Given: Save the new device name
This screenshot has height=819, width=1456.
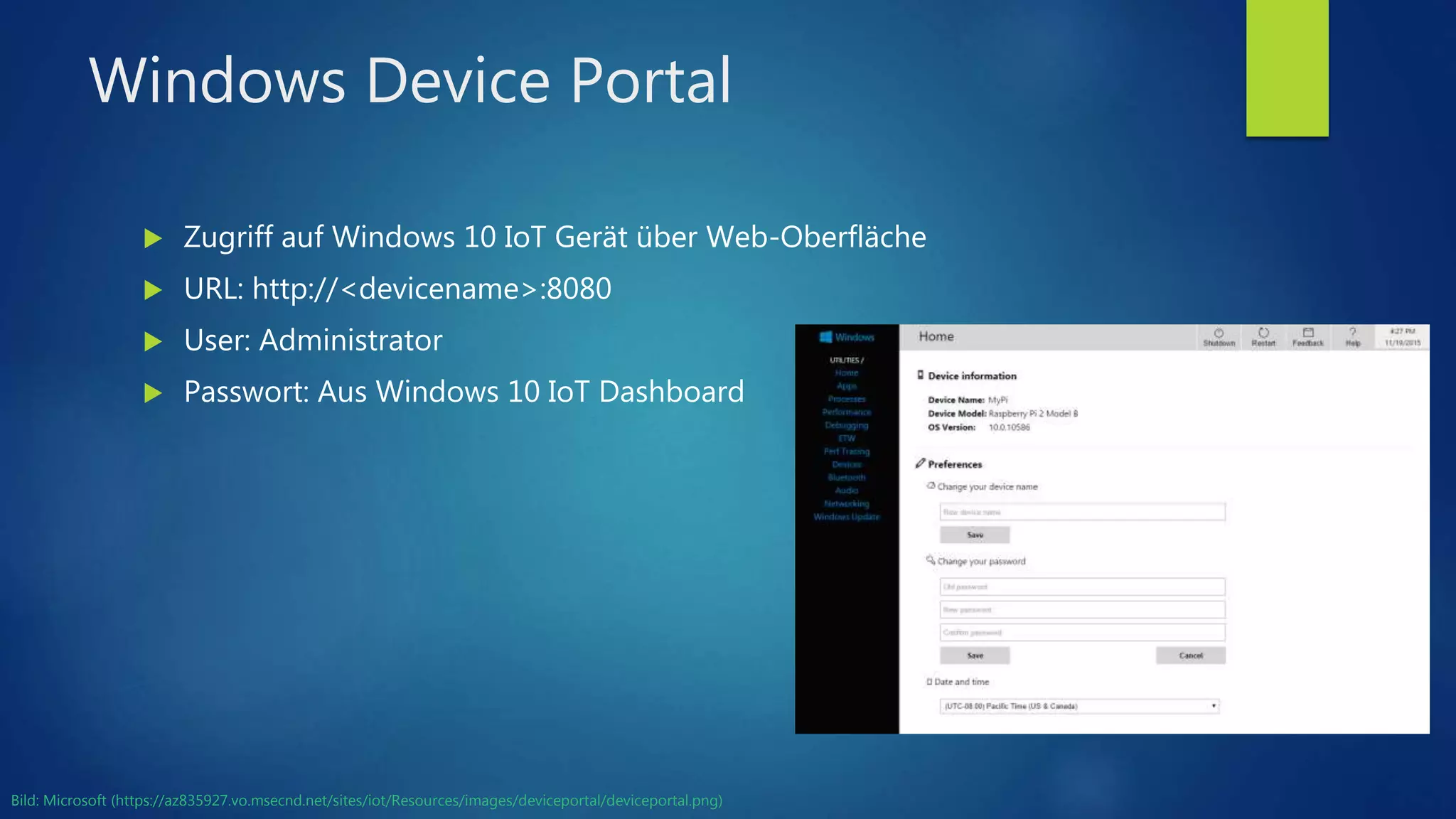Looking at the screenshot, I should click(x=975, y=535).
